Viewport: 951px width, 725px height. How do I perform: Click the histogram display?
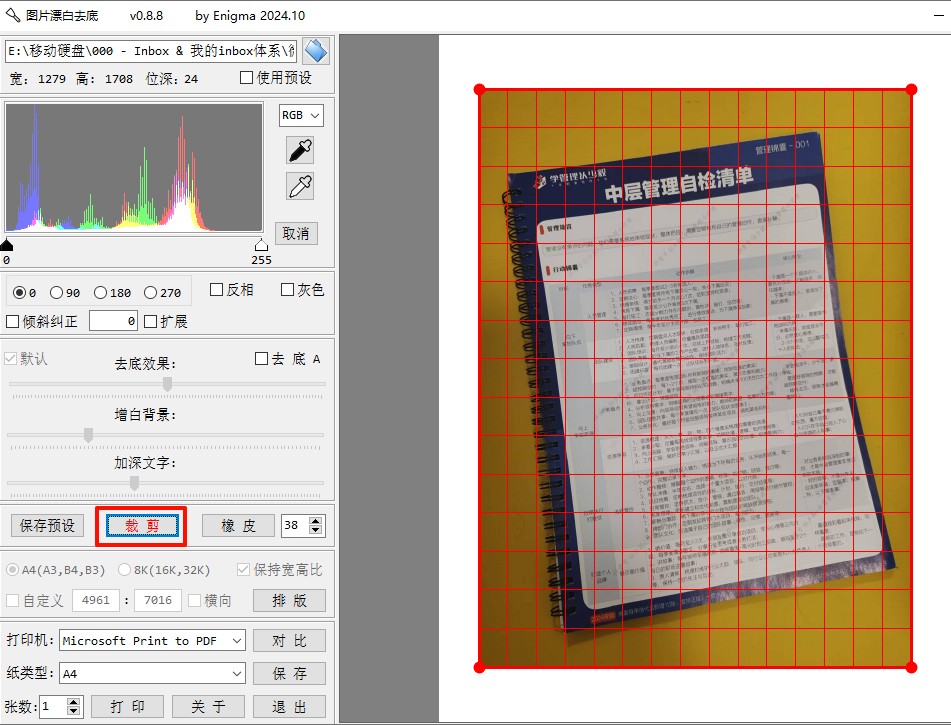click(x=134, y=167)
